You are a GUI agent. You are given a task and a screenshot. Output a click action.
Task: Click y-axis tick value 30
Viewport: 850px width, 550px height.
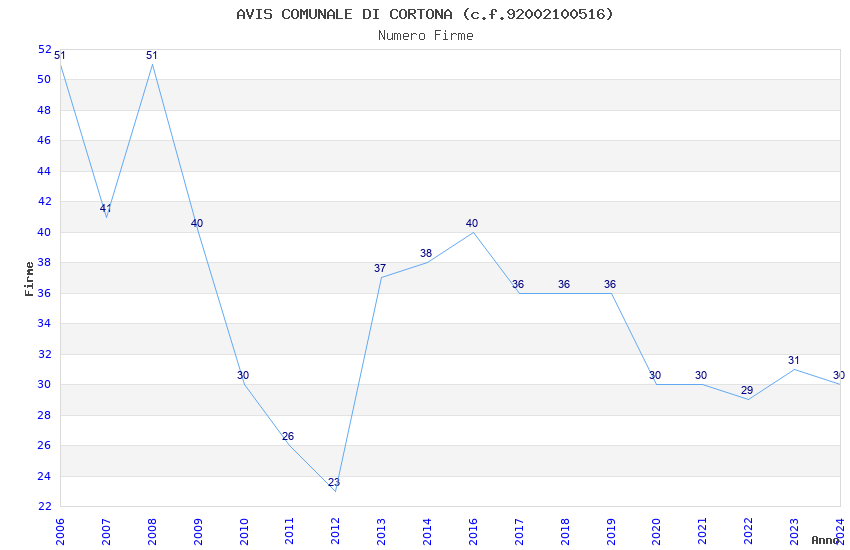[x=44, y=385]
